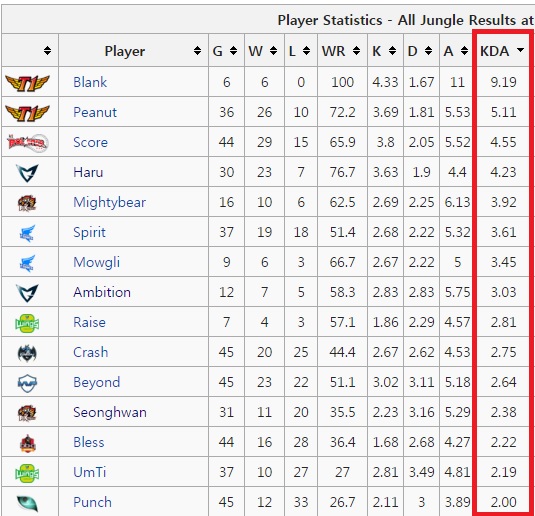The height and width of the screenshot is (516, 535).
Task: Click Spirit's win rate 51.4
Action: click(x=342, y=232)
